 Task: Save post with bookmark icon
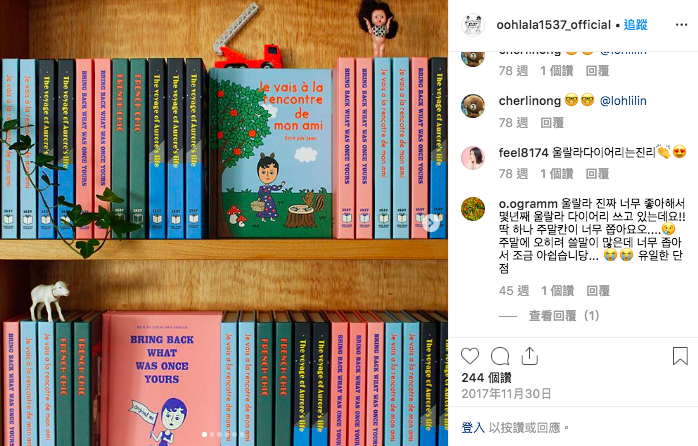pyautogui.click(x=680, y=356)
